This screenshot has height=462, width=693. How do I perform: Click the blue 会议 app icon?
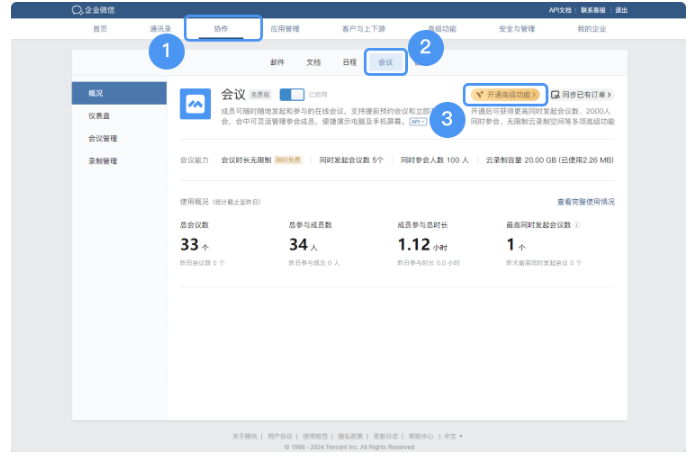pyautogui.click(x=195, y=103)
